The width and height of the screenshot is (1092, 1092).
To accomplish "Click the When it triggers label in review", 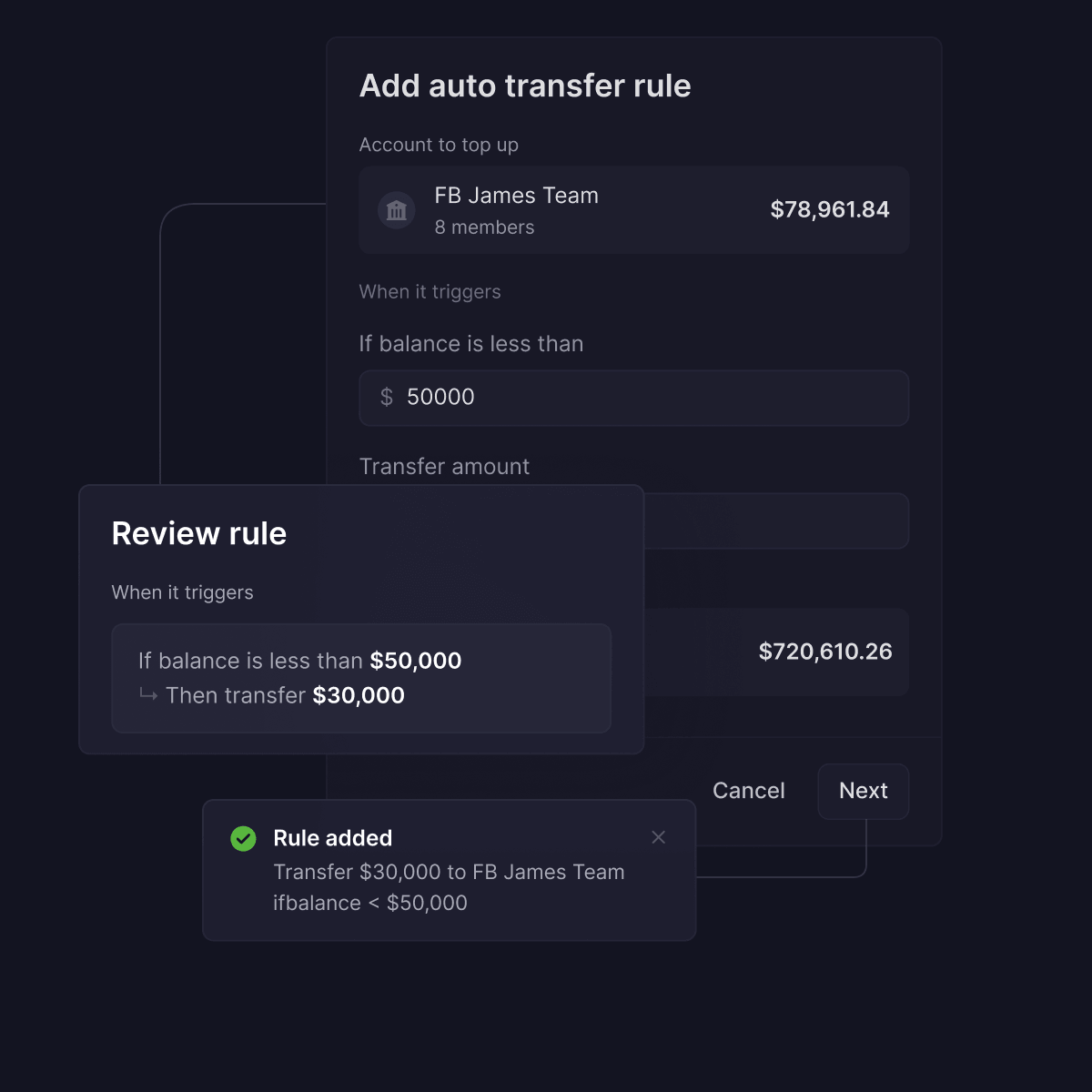I will coord(183,592).
